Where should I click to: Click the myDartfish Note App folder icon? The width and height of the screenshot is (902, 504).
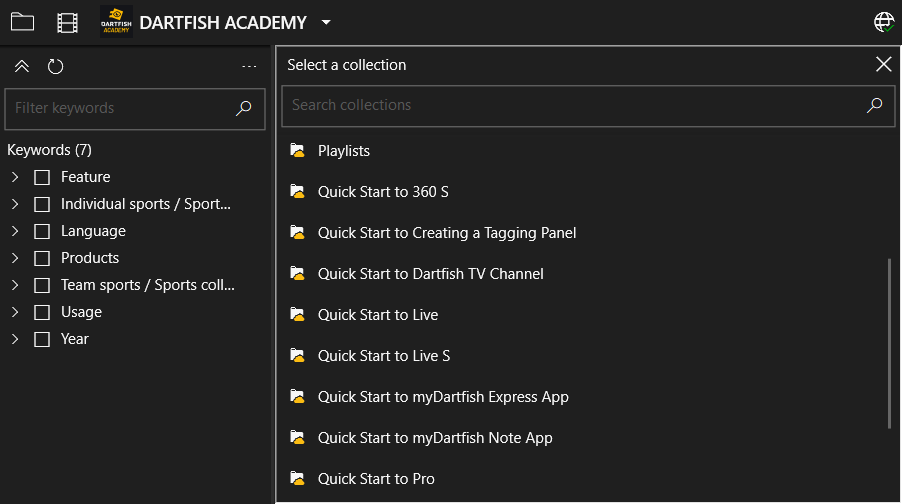point(297,437)
